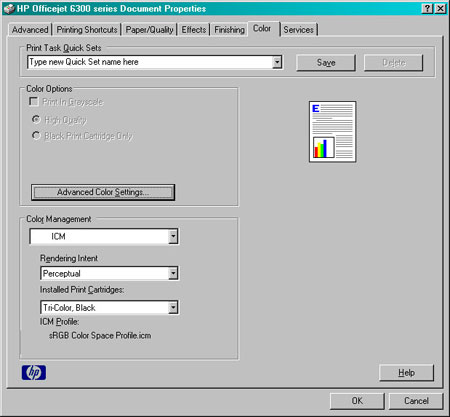The image size is (450, 417).
Task: Open the ICM color management dropdown
Action: [173, 236]
